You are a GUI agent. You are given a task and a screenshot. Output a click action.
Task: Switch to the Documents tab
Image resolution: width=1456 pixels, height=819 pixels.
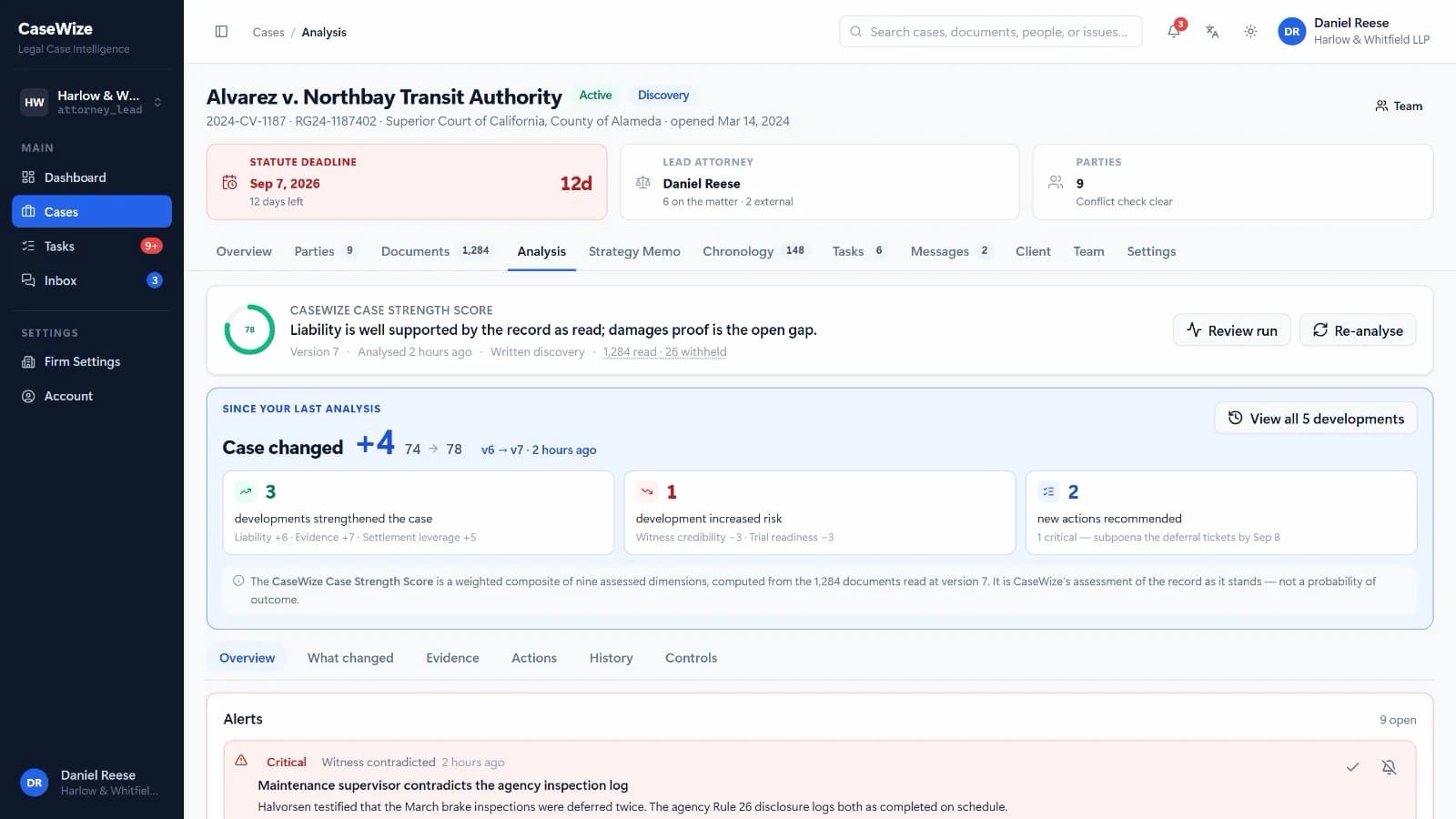[437, 251]
